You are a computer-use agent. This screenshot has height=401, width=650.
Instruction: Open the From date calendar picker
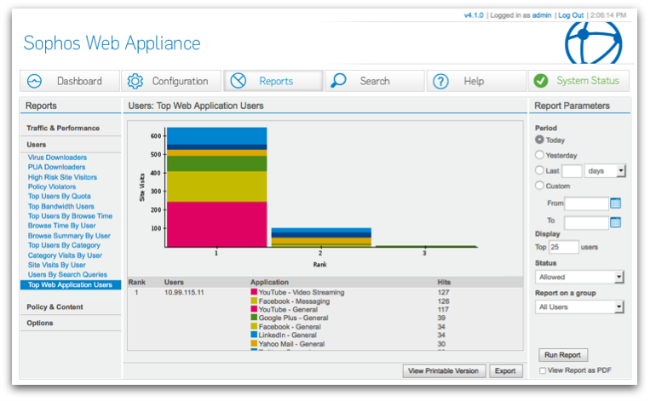coord(616,203)
